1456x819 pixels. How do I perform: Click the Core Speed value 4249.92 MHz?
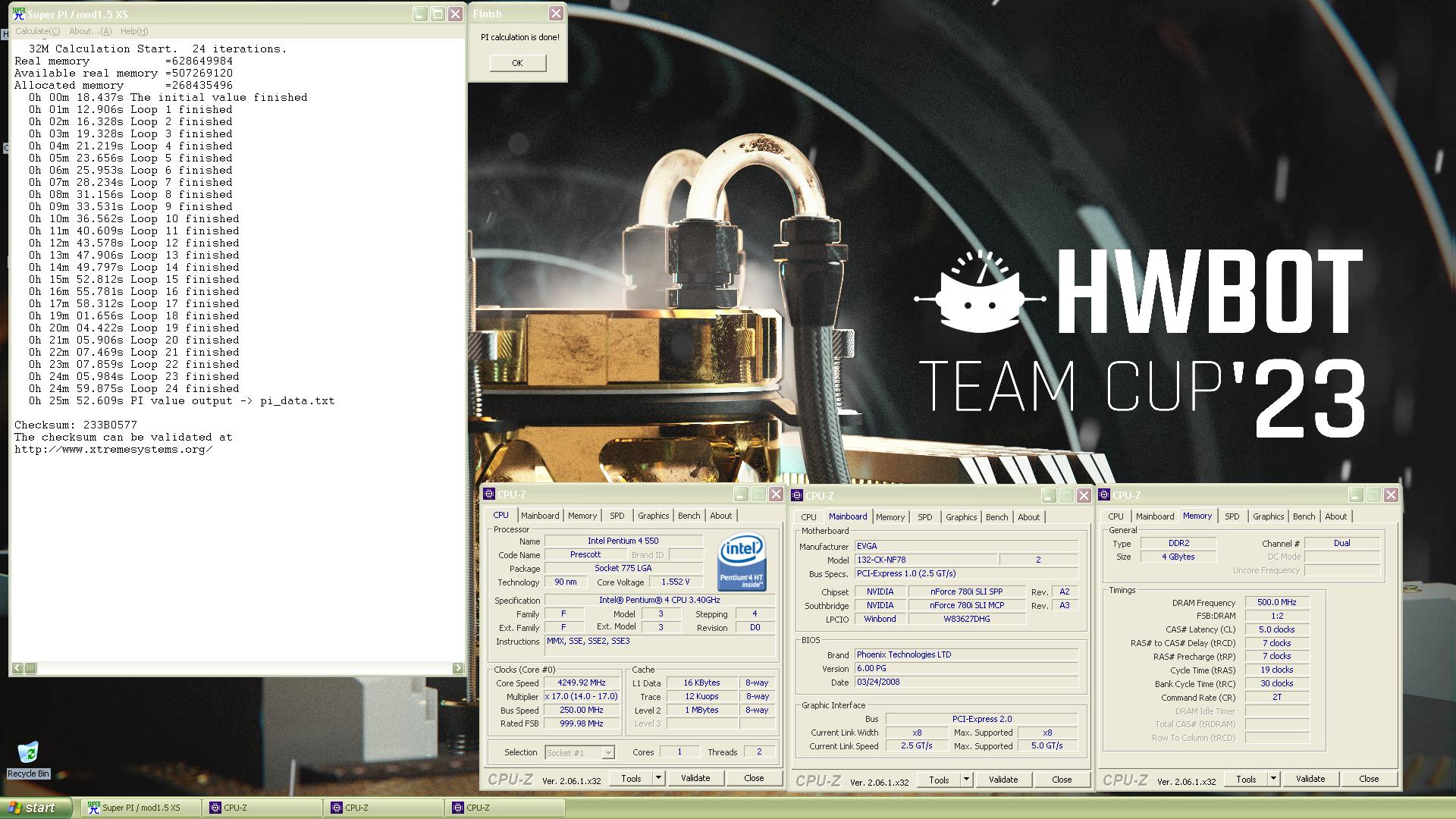(582, 682)
